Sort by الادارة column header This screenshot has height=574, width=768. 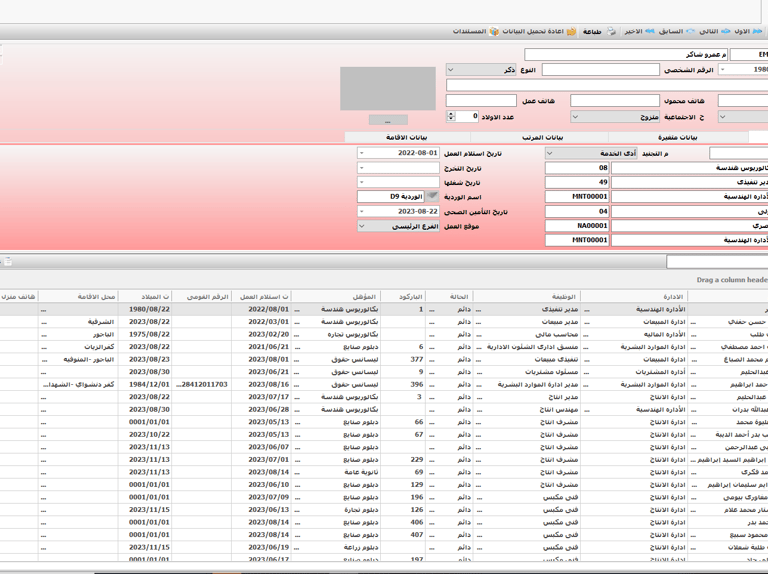pos(634,297)
